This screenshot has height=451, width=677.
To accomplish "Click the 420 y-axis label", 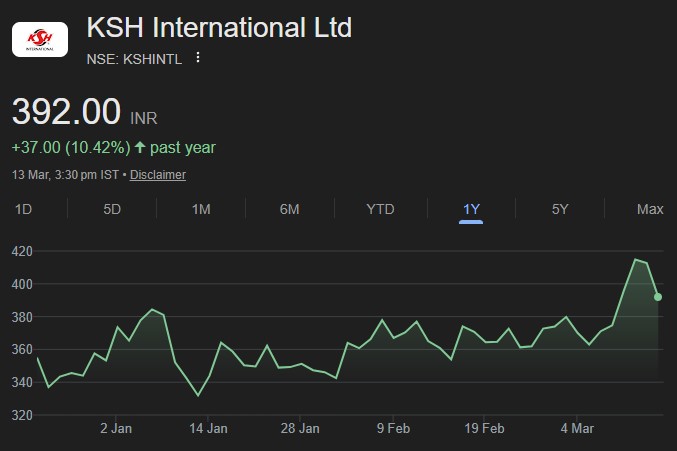I will coord(22,251).
